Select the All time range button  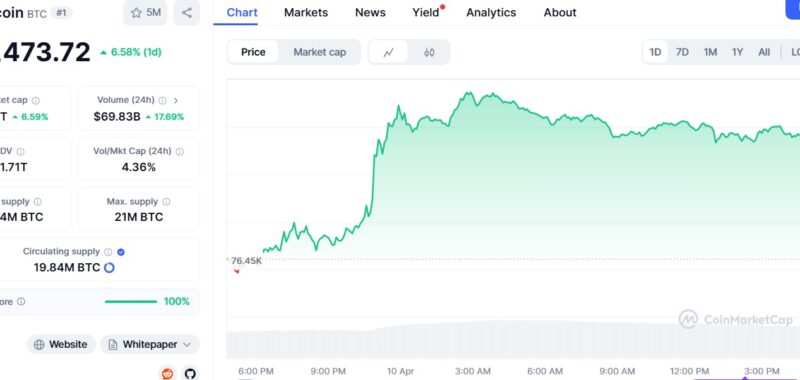[764, 52]
